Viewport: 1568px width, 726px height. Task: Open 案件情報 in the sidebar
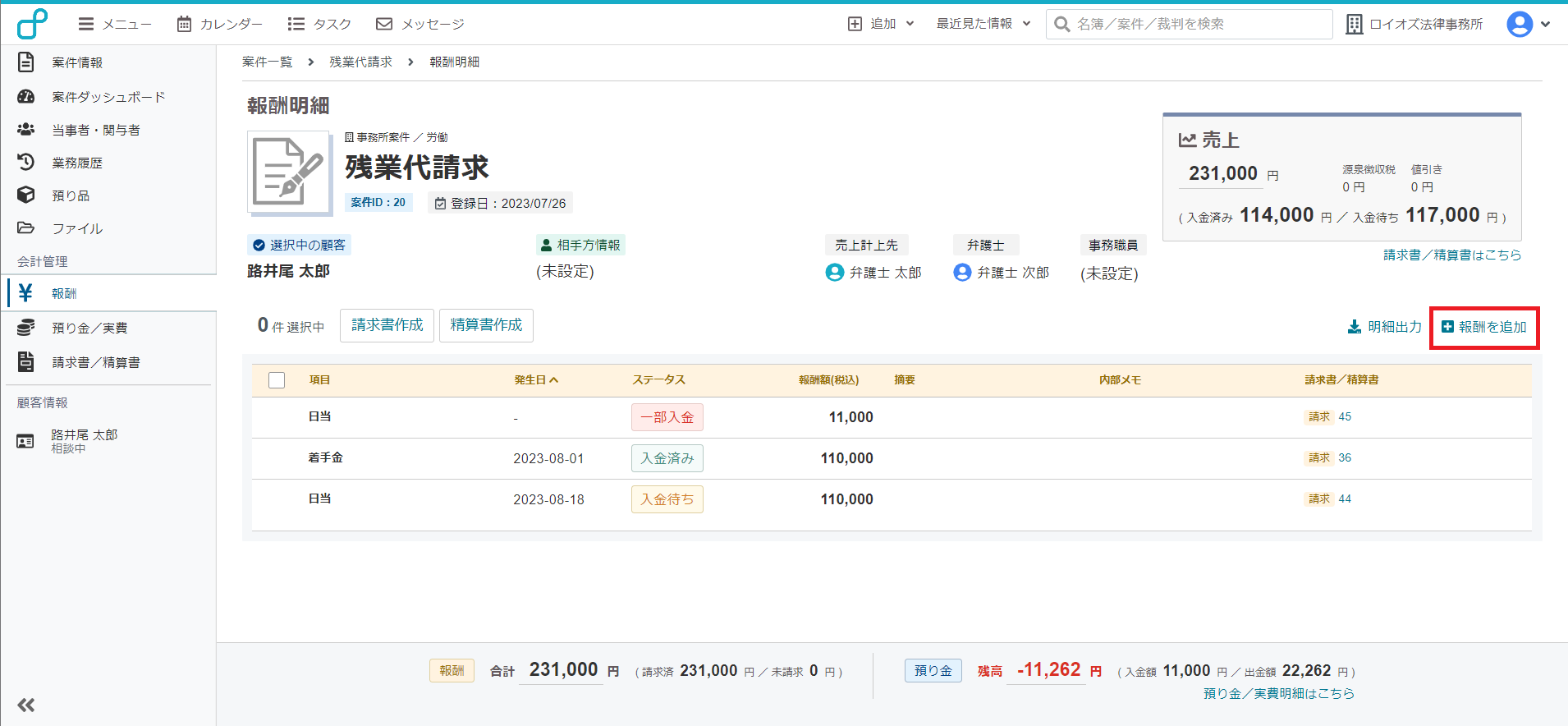[76, 62]
